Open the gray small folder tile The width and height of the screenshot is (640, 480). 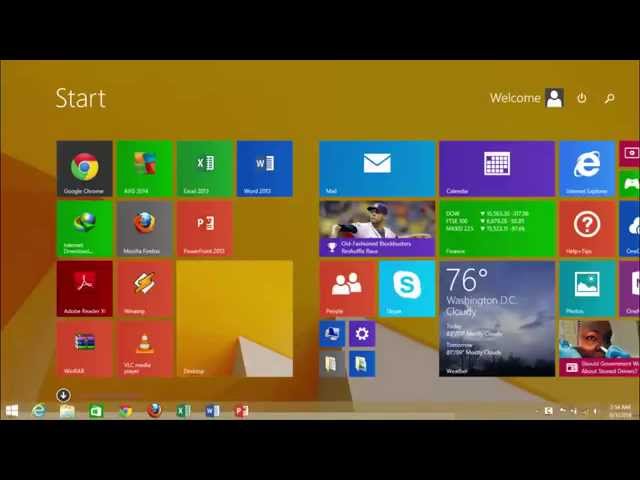(332, 364)
